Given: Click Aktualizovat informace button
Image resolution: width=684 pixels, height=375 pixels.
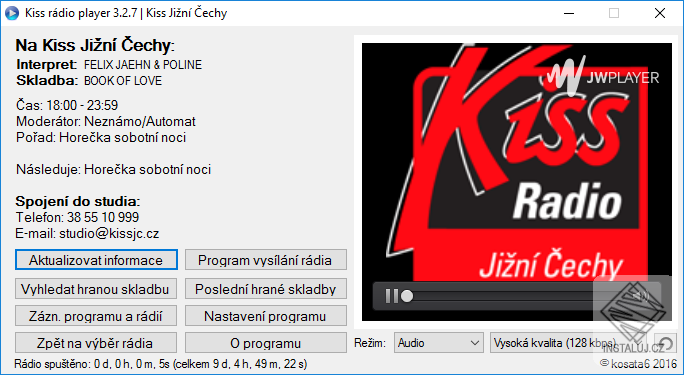Looking at the screenshot, I should [x=96, y=260].
